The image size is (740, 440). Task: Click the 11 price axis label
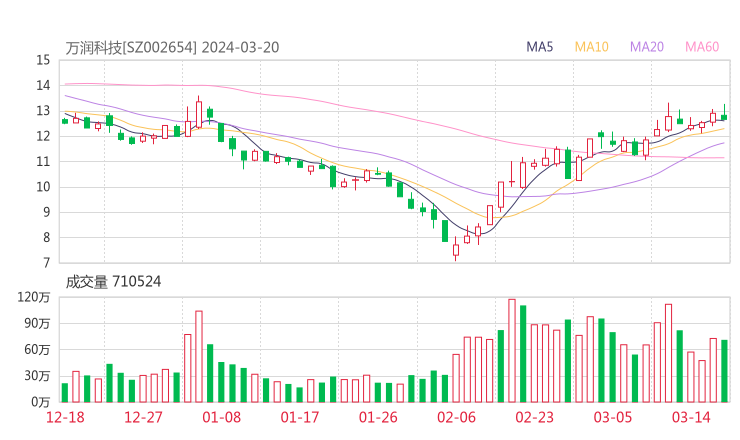(43, 161)
